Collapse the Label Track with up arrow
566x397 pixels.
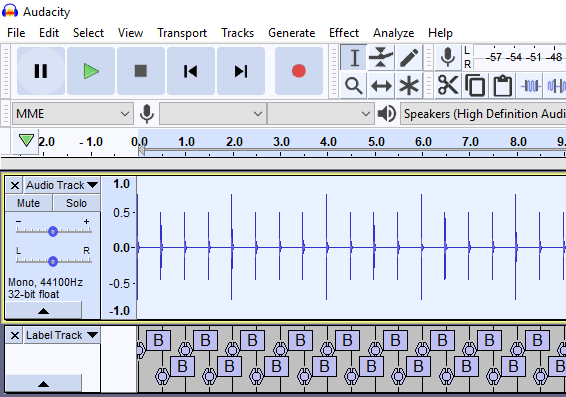[x=44, y=384]
